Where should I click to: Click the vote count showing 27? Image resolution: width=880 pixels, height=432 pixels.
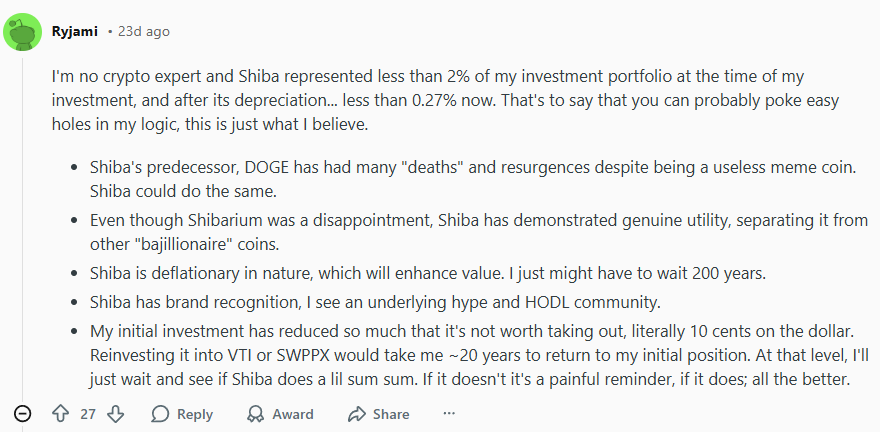(x=88, y=414)
